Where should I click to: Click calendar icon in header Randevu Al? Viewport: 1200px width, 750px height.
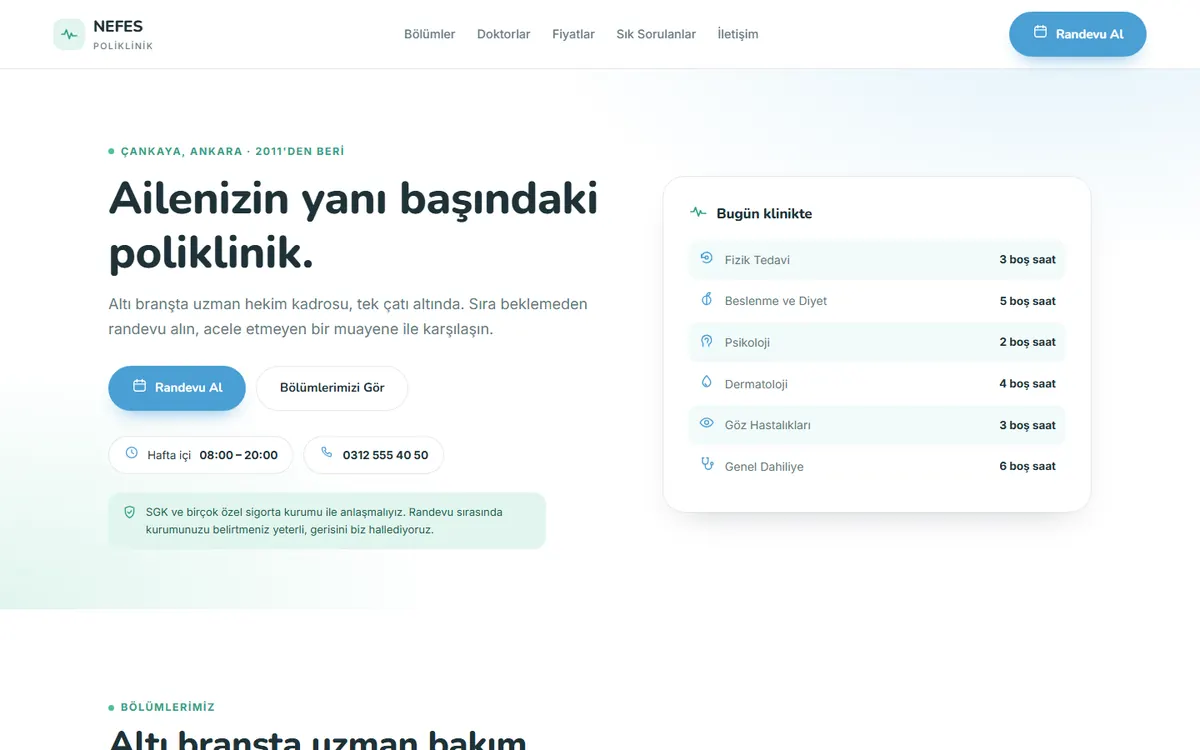tap(1040, 33)
